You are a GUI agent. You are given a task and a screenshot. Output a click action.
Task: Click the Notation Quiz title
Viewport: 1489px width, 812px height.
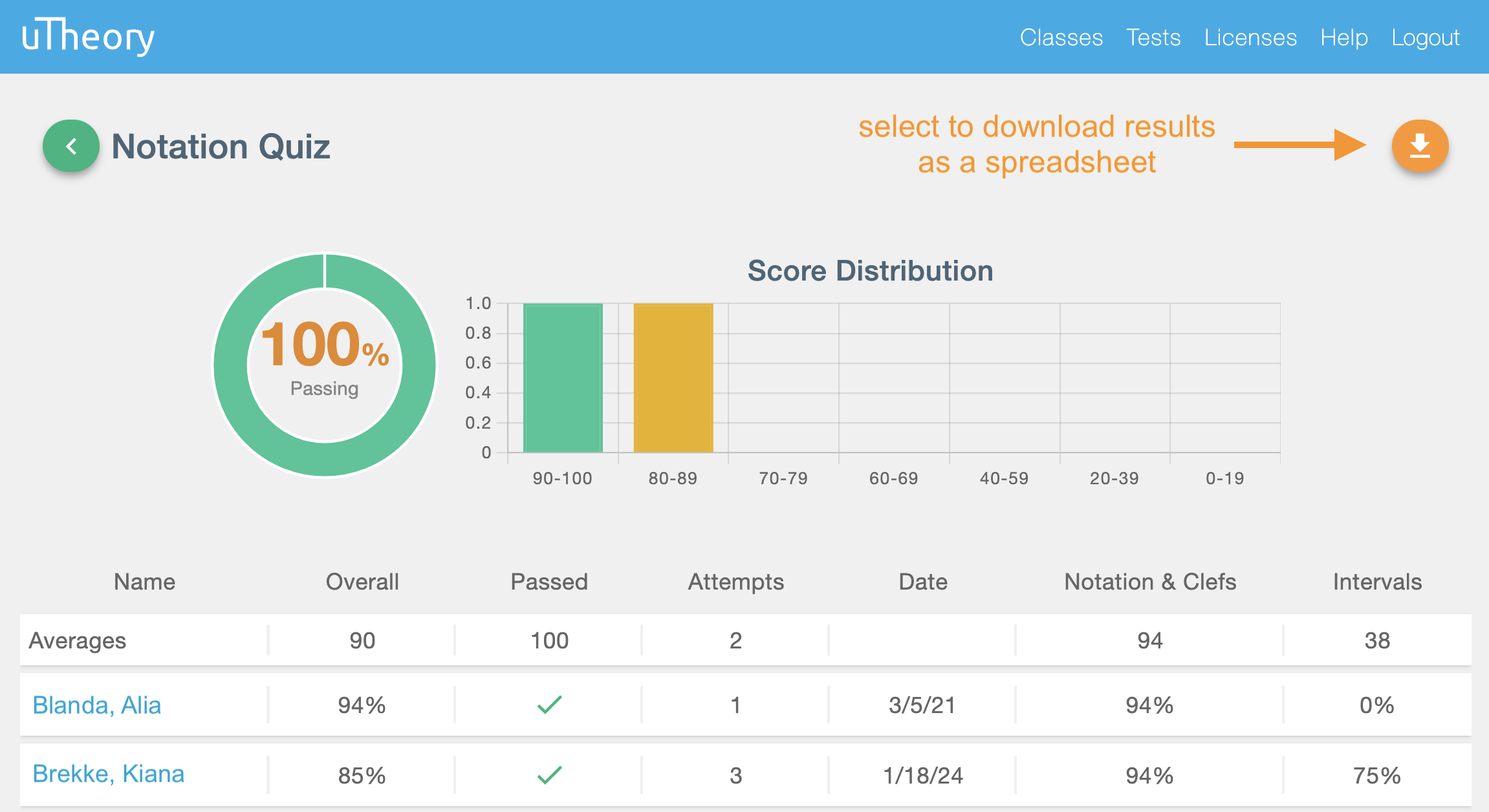[221, 146]
